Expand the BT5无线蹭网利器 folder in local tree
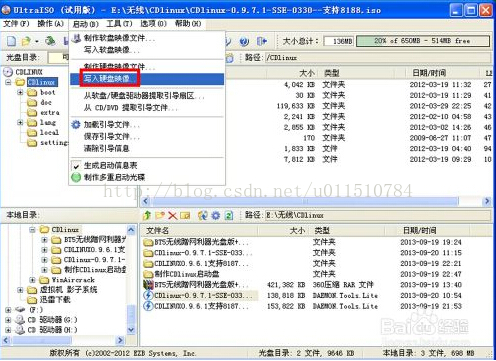 pyautogui.click(x=44, y=240)
